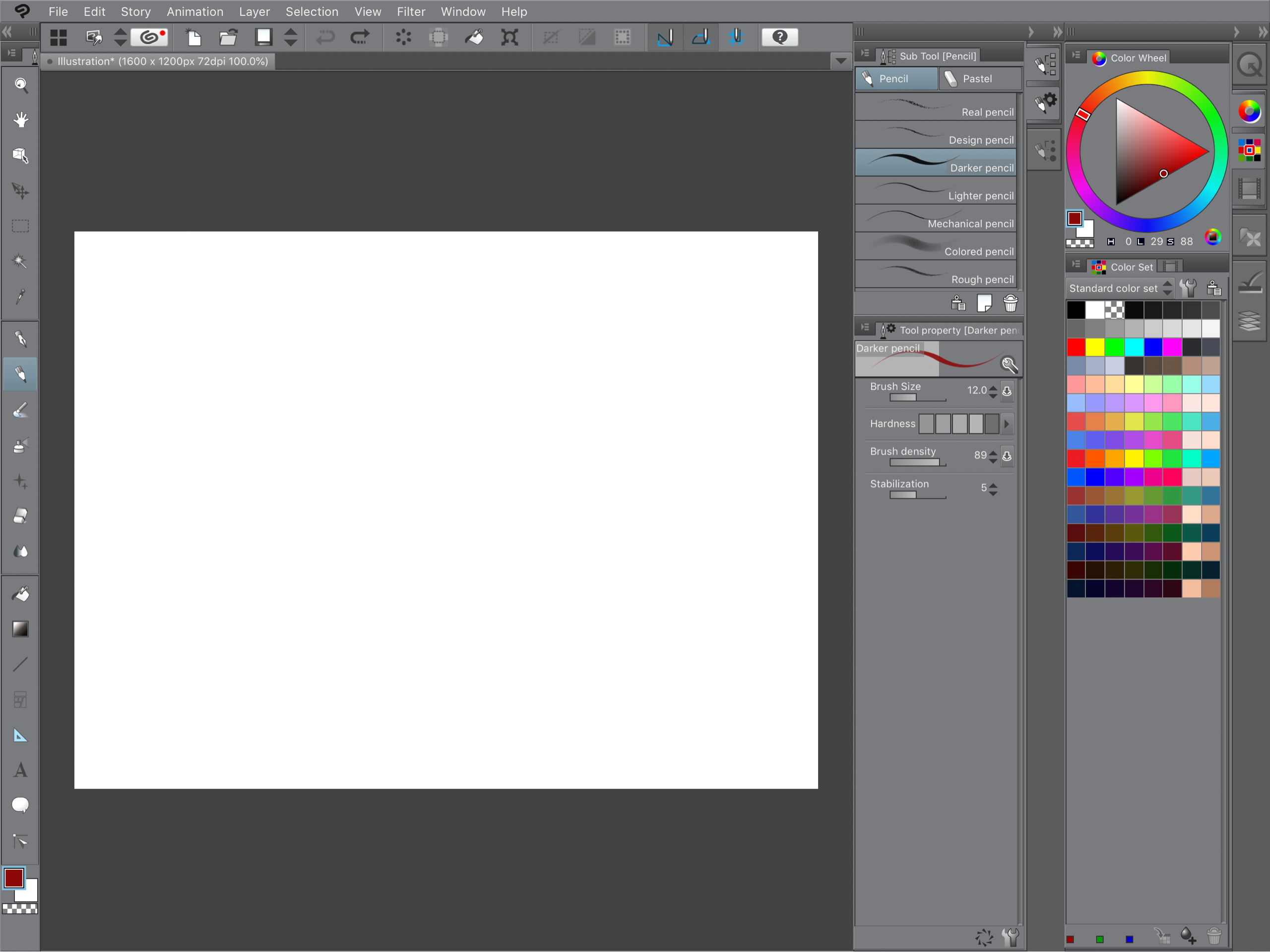Click the Delete sub tool trash icon
The width and height of the screenshot is (1270, 952).
[x=1010, y=303]
